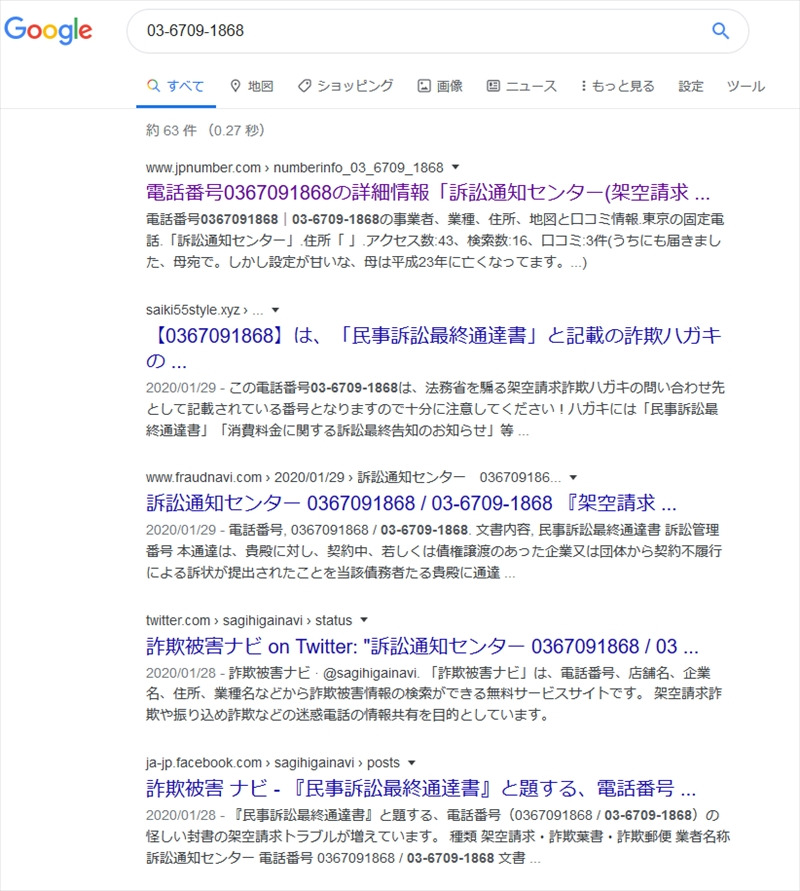Click the three-dot icon beside もっと見る
This screenshot has height=891, width=800.
point(584,86)
